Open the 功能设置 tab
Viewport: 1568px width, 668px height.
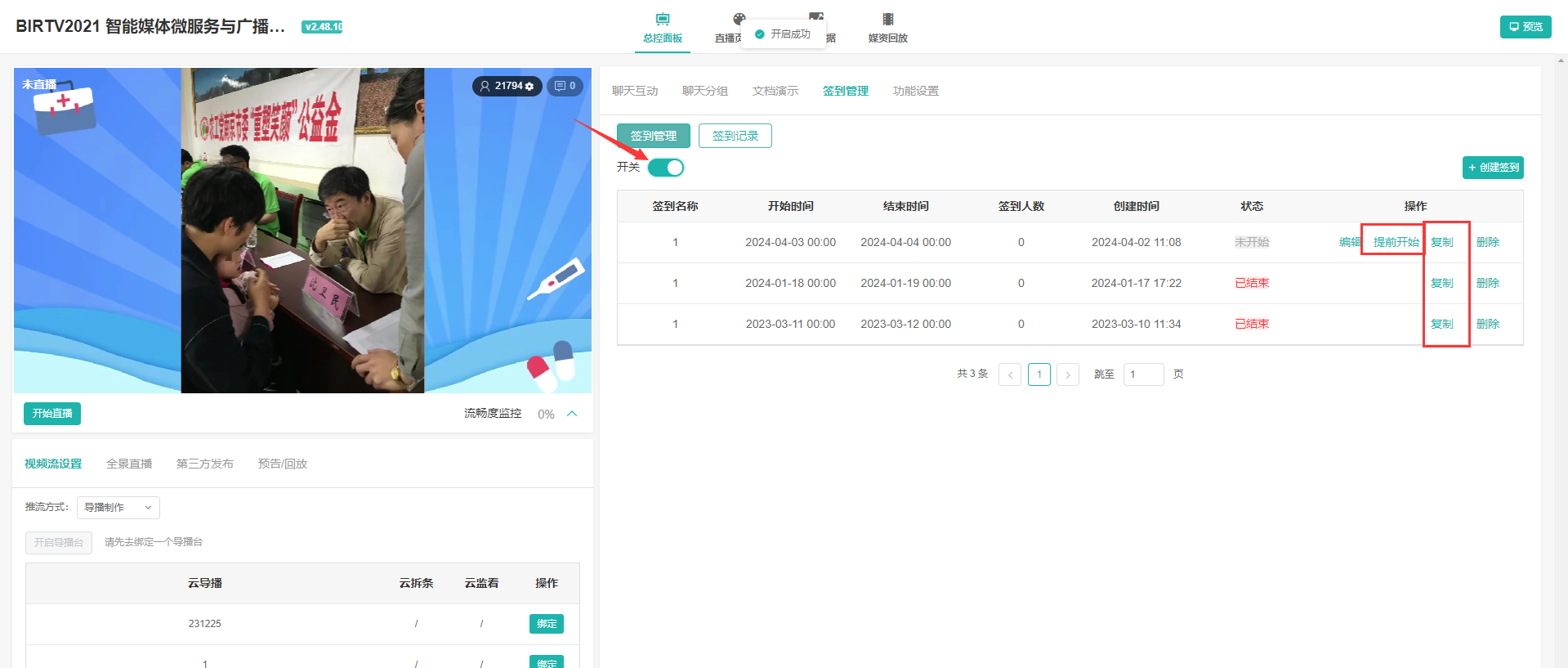916,91
